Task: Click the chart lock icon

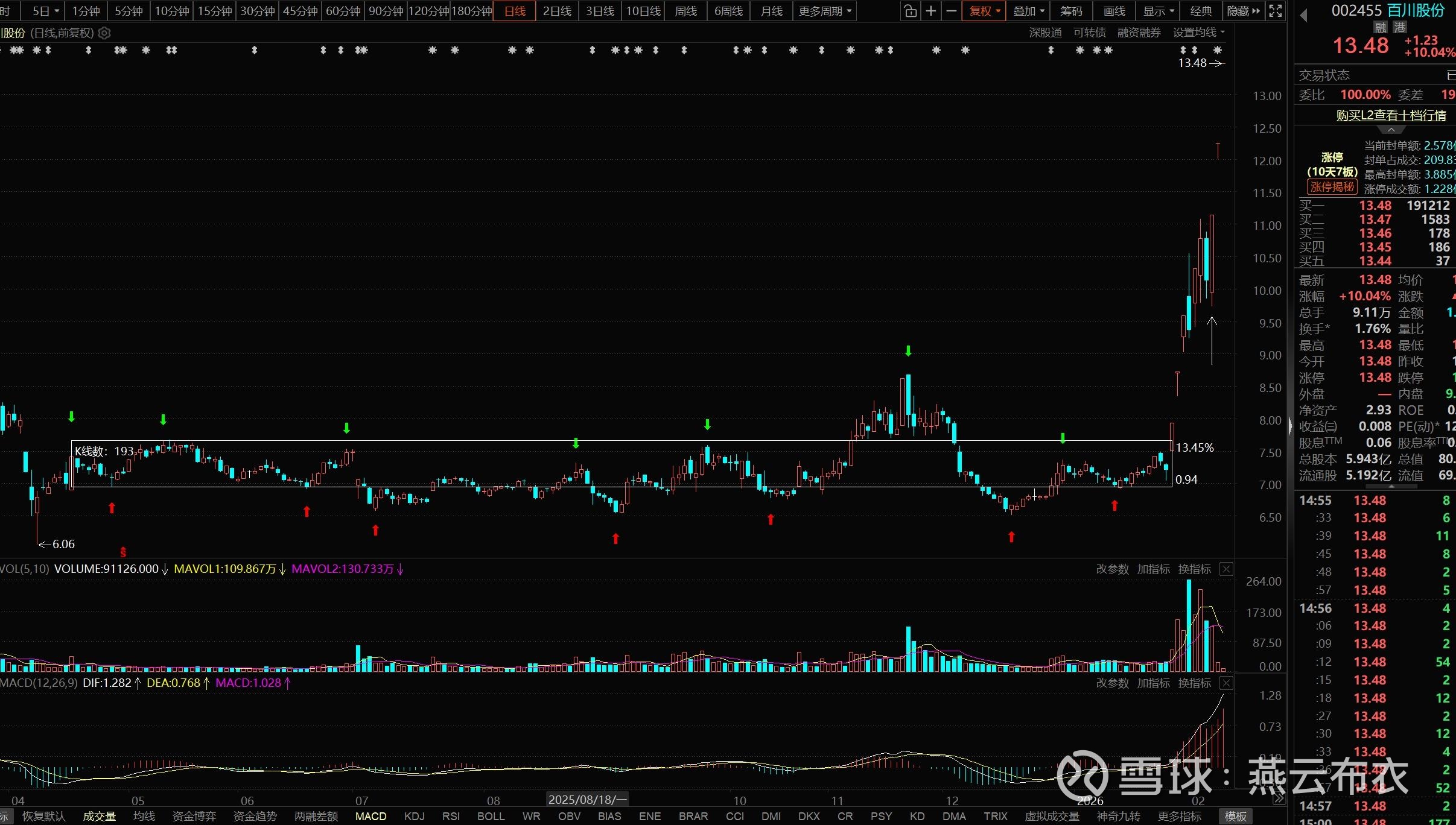Action: click(911, 11)
